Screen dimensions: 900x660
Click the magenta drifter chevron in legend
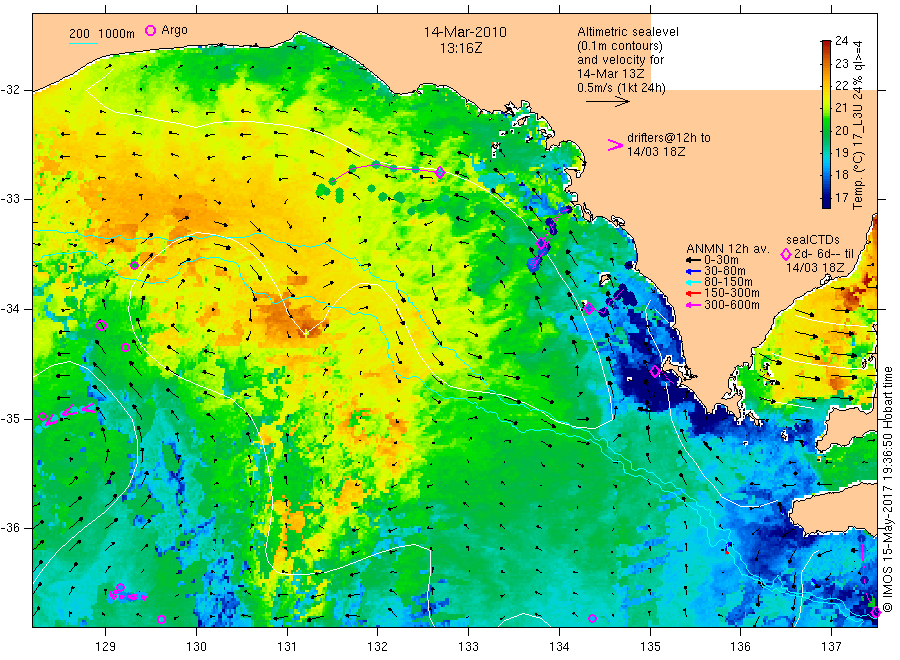tap(615, 145)
